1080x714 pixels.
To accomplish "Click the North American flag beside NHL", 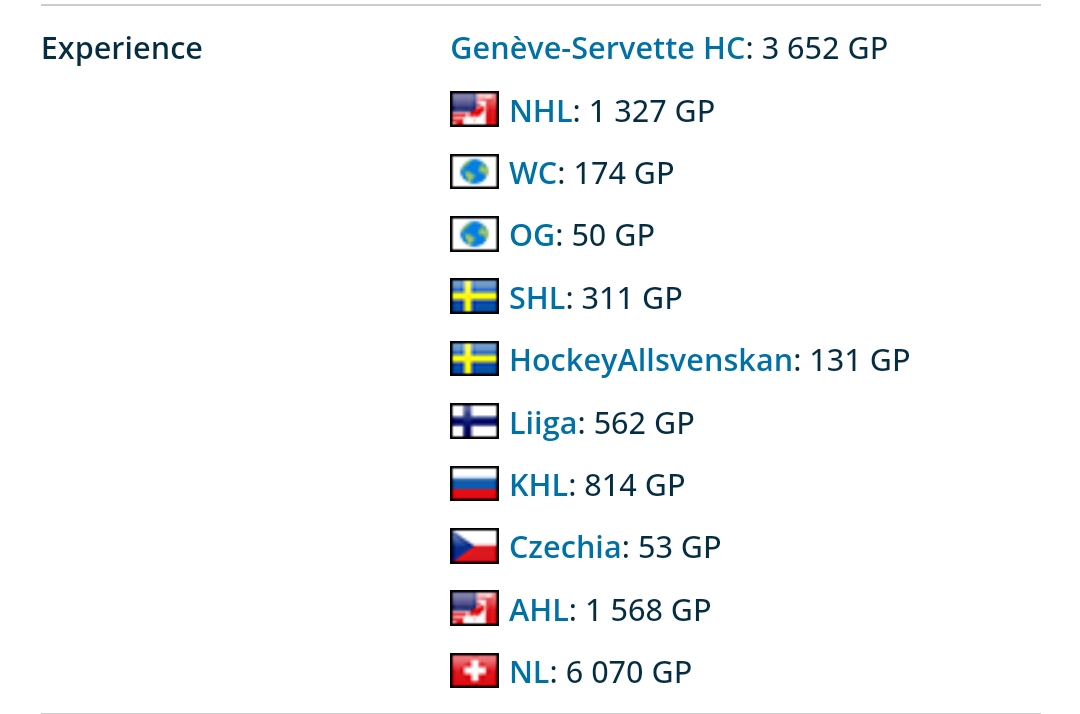I will click(474, 110).
